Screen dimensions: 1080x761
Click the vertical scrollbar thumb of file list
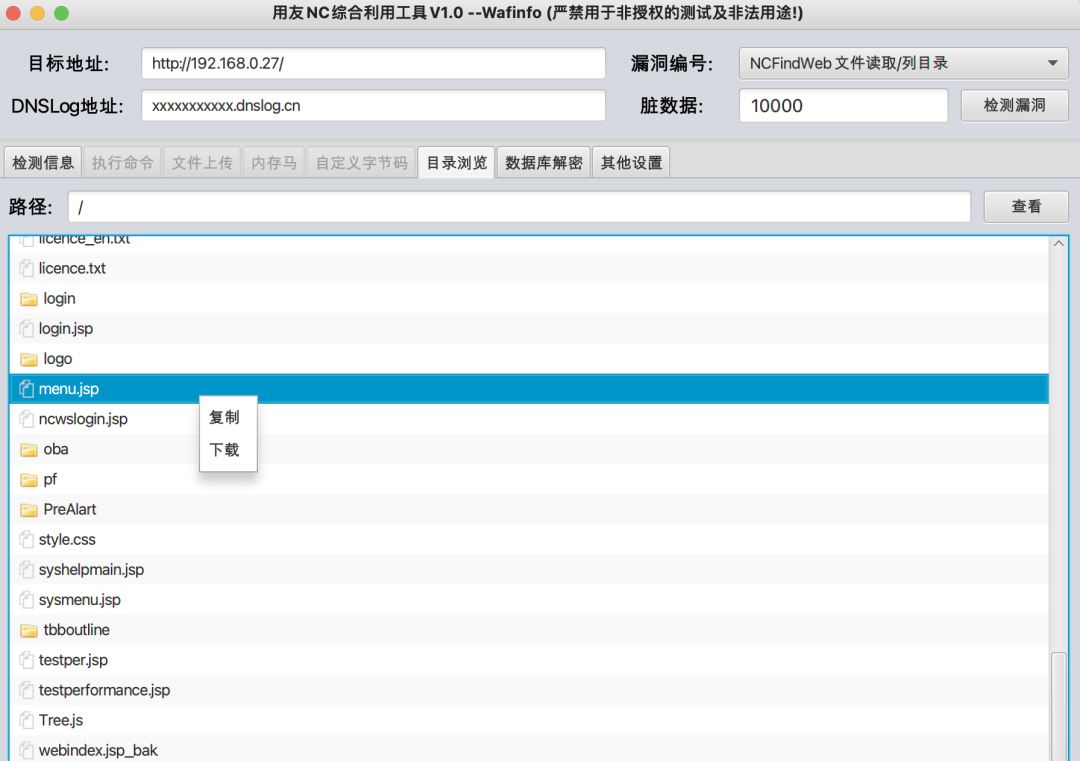[1059, 706]
